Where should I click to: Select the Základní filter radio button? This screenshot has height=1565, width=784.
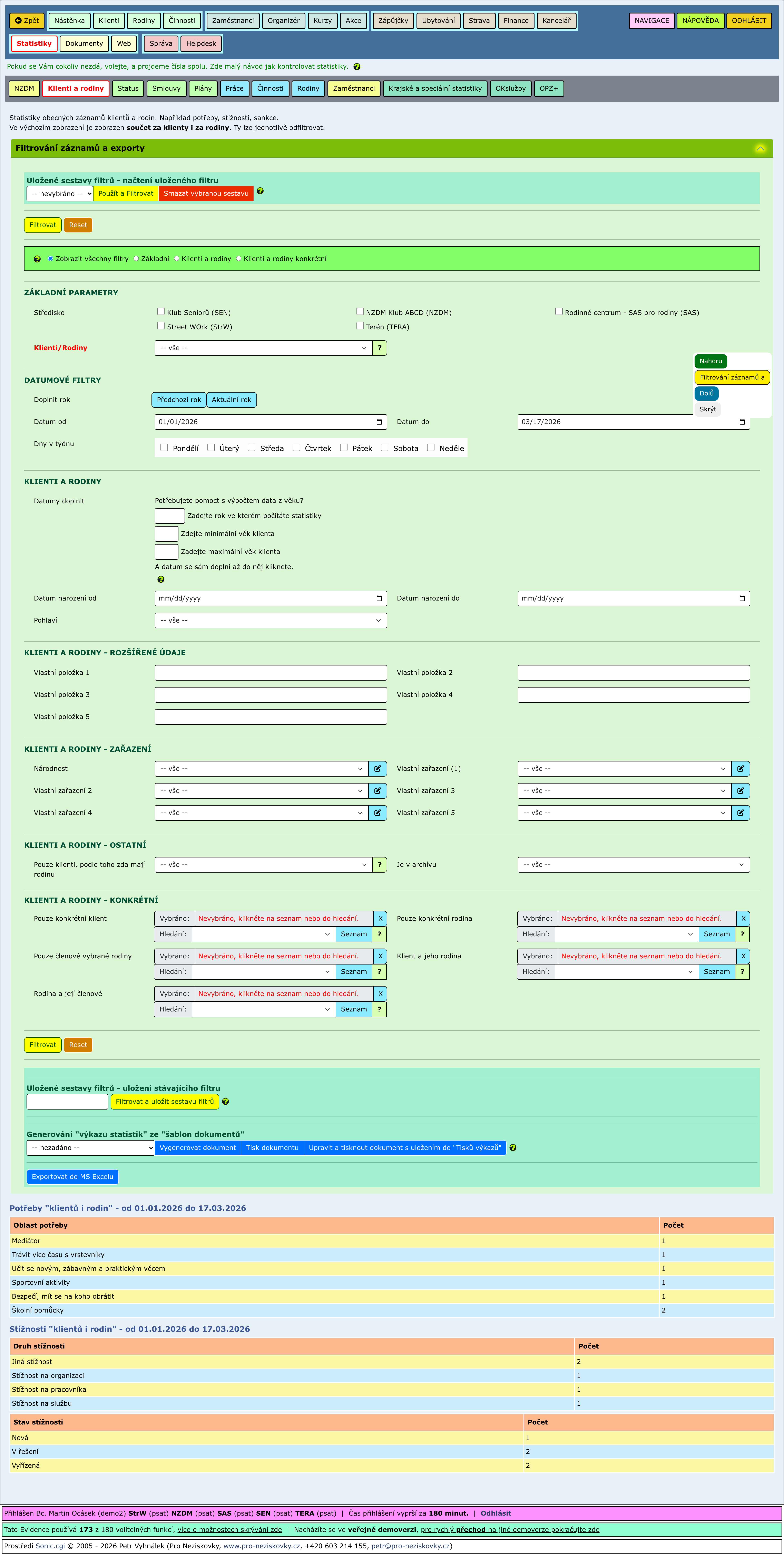click(x=136, y=259)
